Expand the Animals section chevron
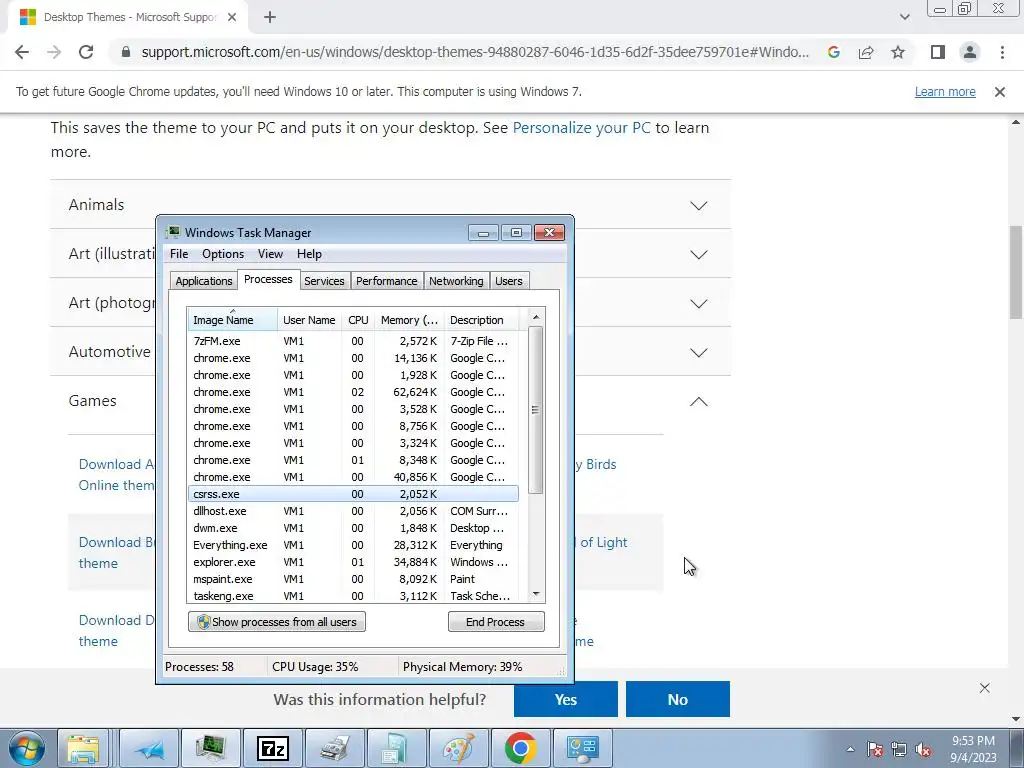The image size is (1024, 768). click(x=699, y=206)
